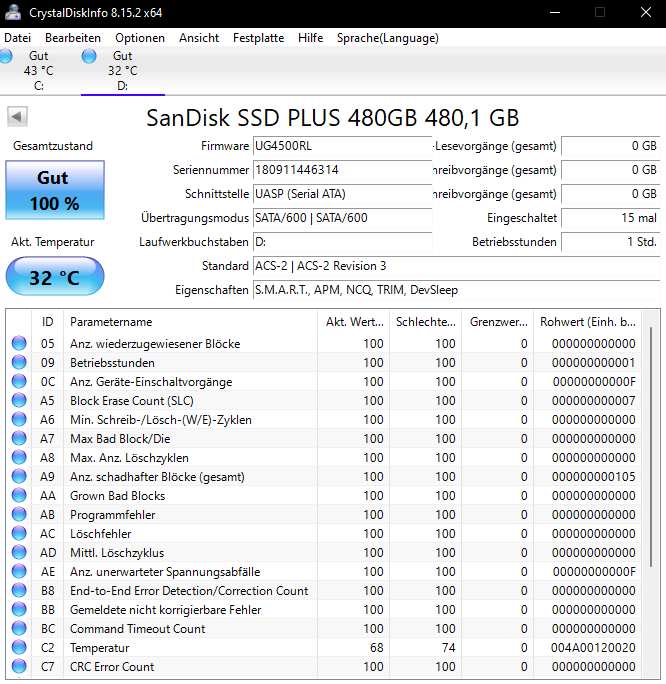Screen dimensions: 666x684
Task: Click status orb for Löschfehler row
Action: pos(19,533)
